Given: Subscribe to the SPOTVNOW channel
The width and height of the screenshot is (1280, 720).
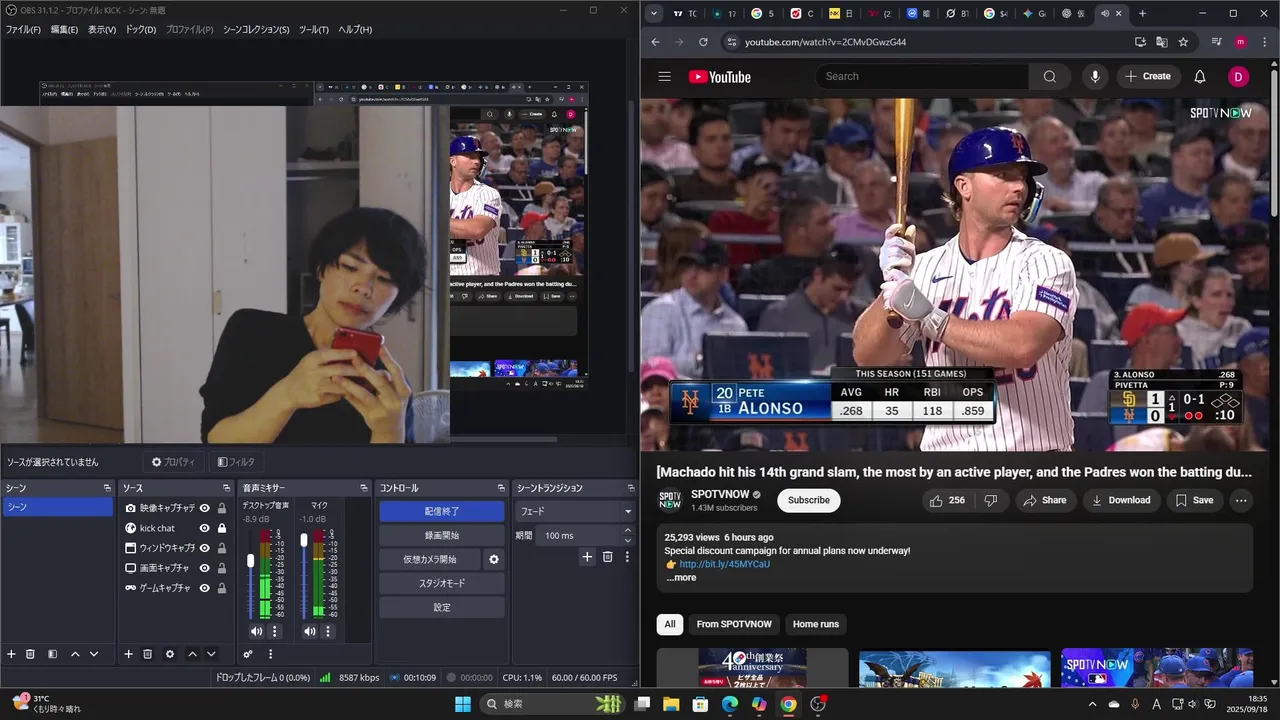Looking at the screenshot, I should 808,500.
